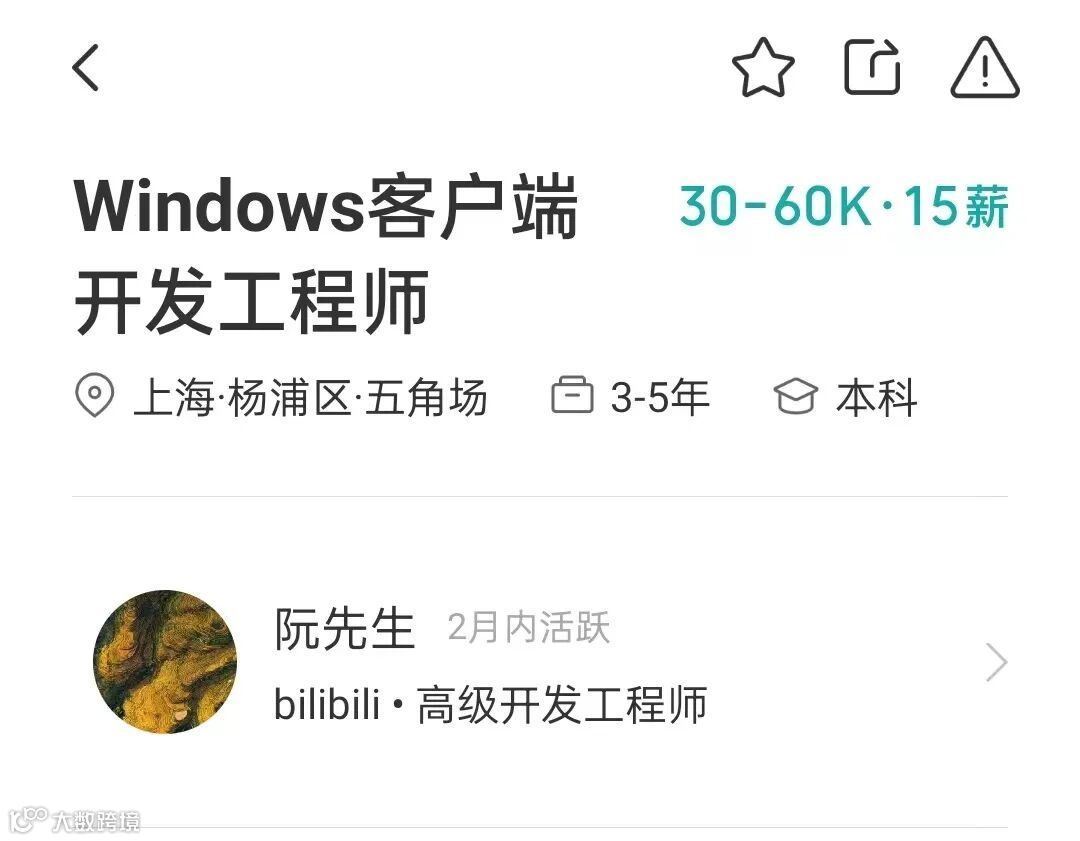The image size is (1080, 841).
Task: Share the job posting via share icon
Action: [x=872, y=67]
